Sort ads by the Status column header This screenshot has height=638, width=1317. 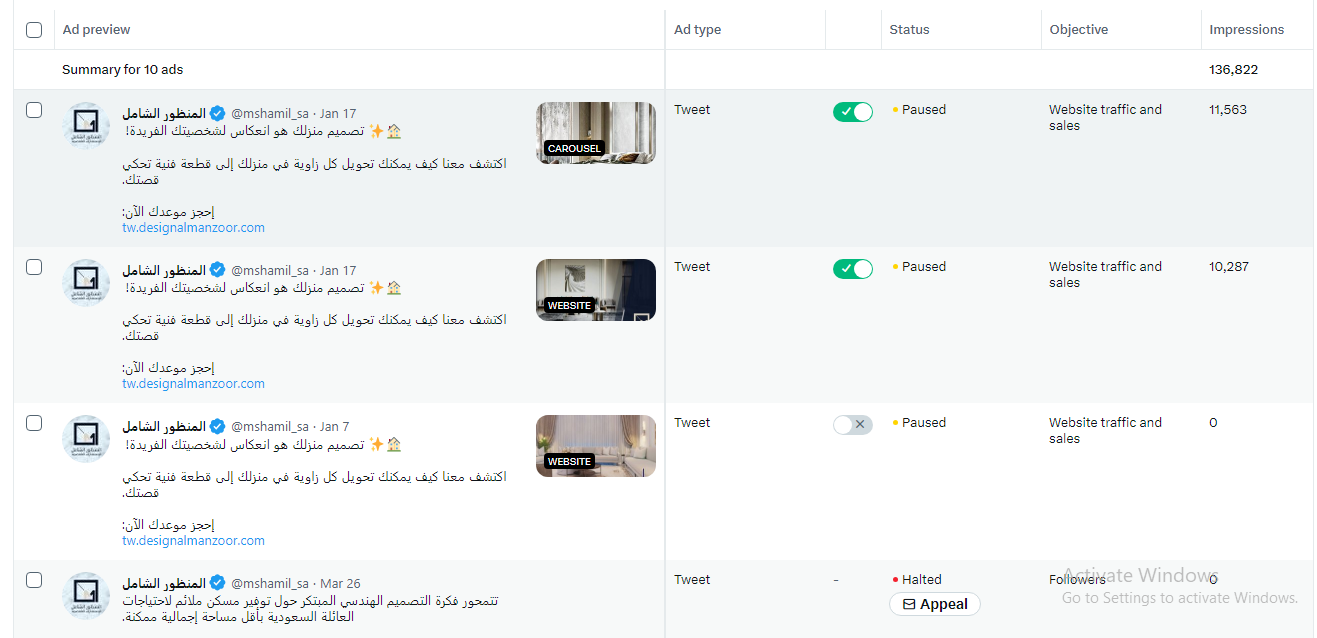tap(910, 30)
